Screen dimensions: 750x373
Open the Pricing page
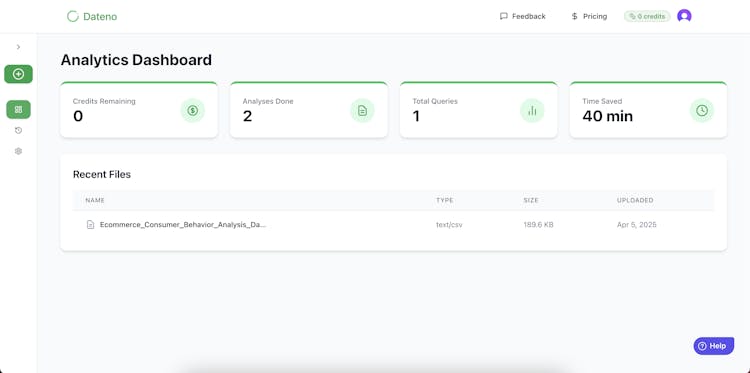(x=589, y=16)
